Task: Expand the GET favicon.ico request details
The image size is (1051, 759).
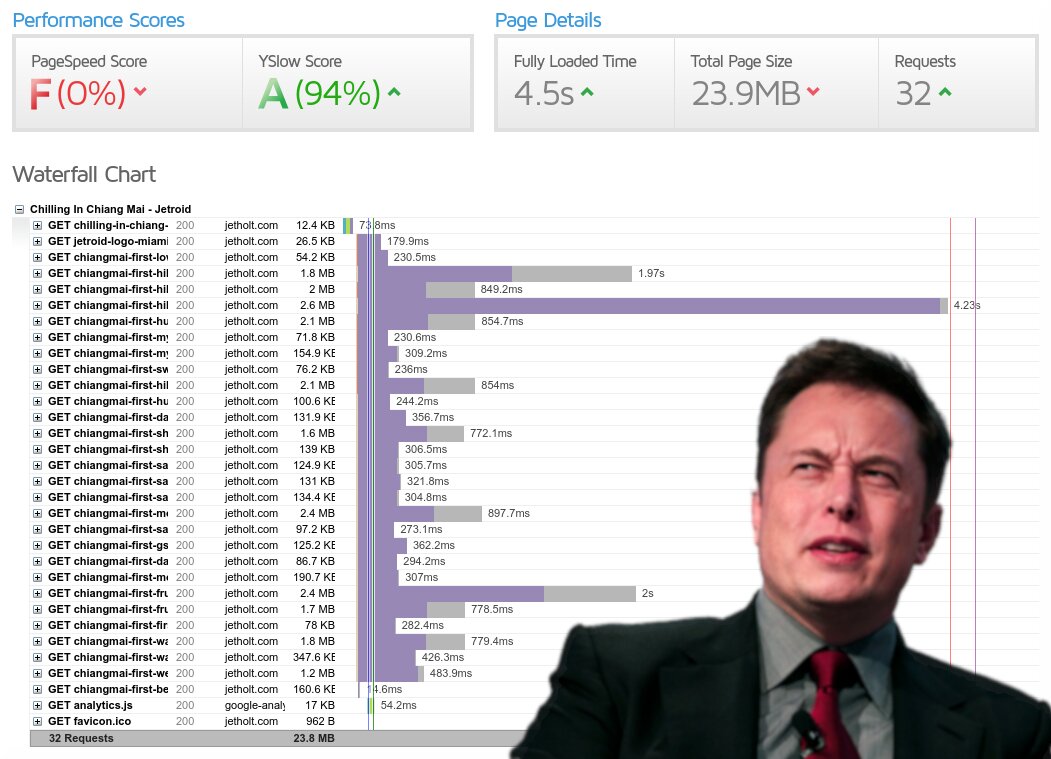Action: click(x=38, y=722)
